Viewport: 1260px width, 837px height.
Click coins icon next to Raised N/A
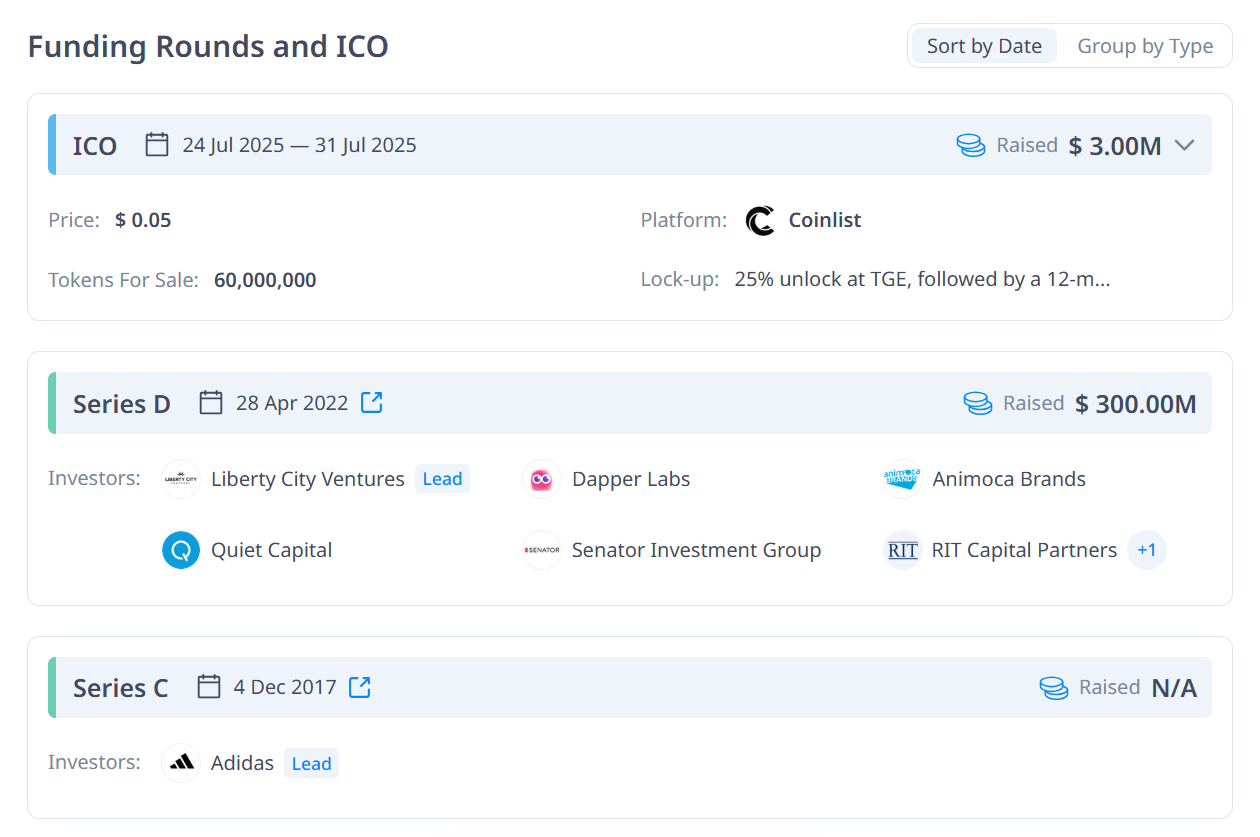point(1054,687)
